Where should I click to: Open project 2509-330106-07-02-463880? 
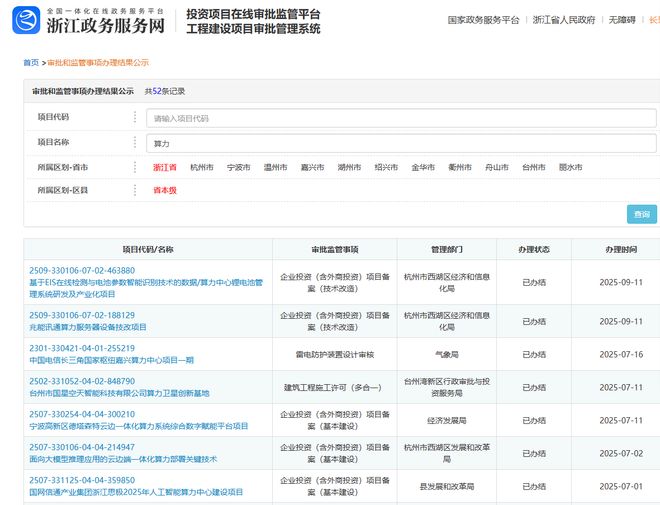pos(82,270)
